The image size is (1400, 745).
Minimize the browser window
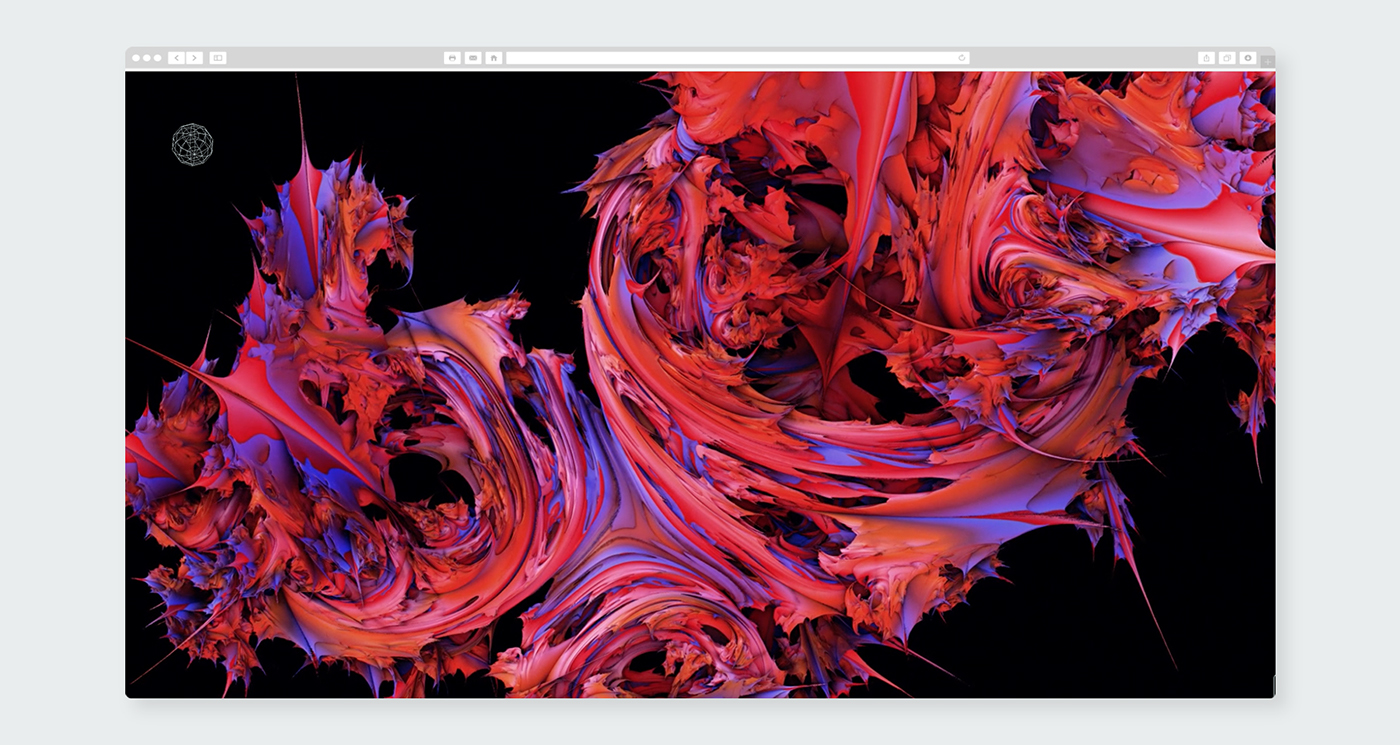(147, 58)
